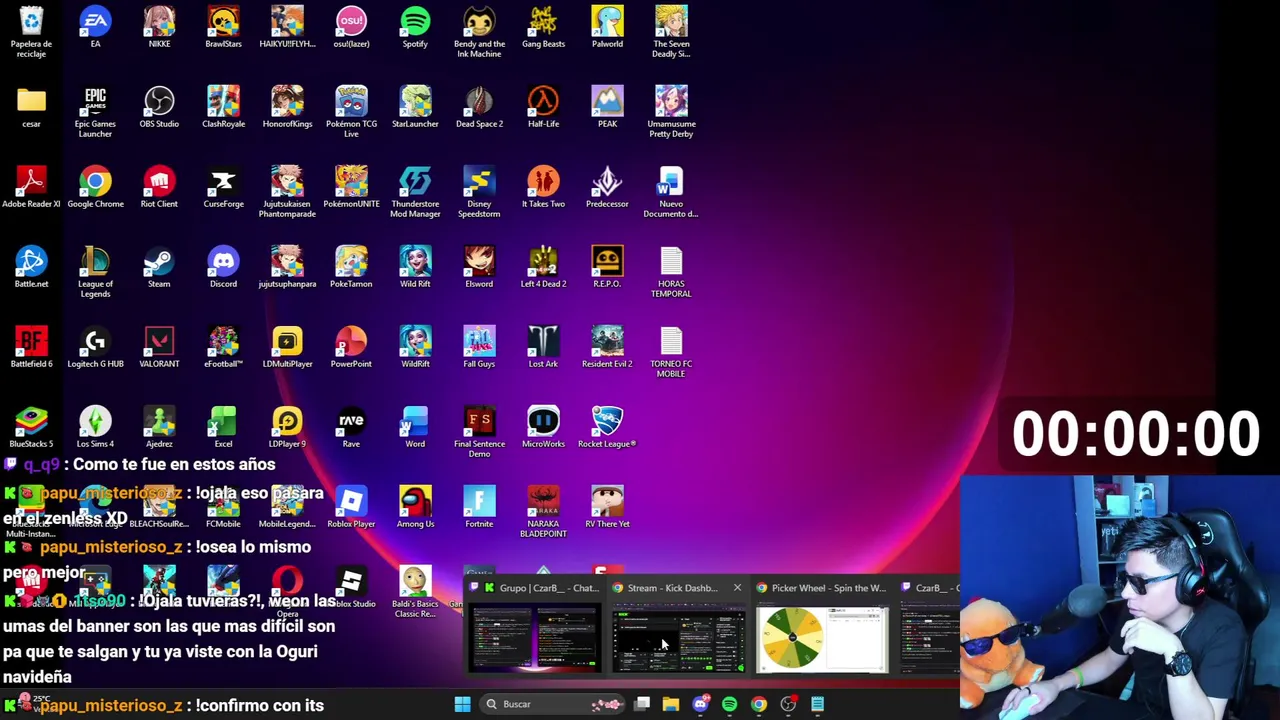Click the Buscar taskbar search box
Image resolution: width=1280 pixels, height=720 pixels.
coord(550,704)
